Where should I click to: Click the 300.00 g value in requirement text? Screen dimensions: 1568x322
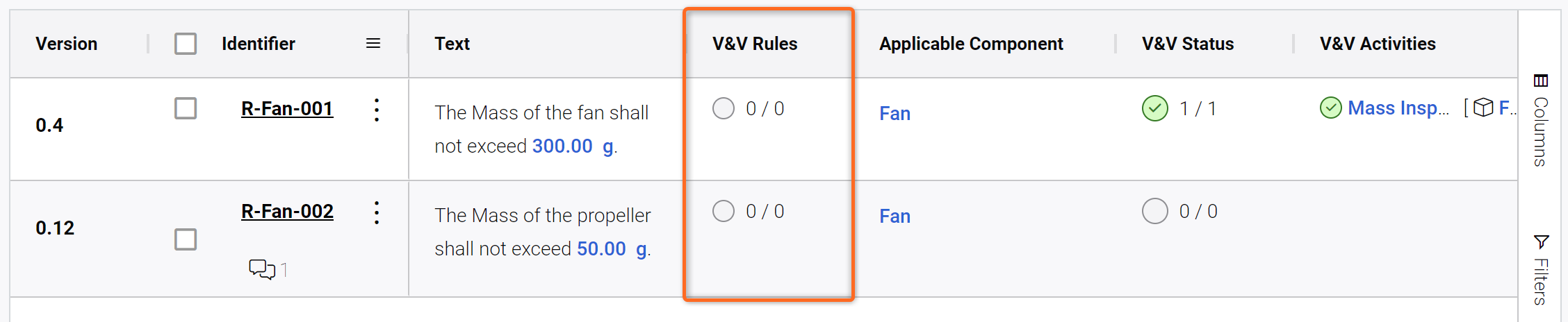tap(573, 146)
